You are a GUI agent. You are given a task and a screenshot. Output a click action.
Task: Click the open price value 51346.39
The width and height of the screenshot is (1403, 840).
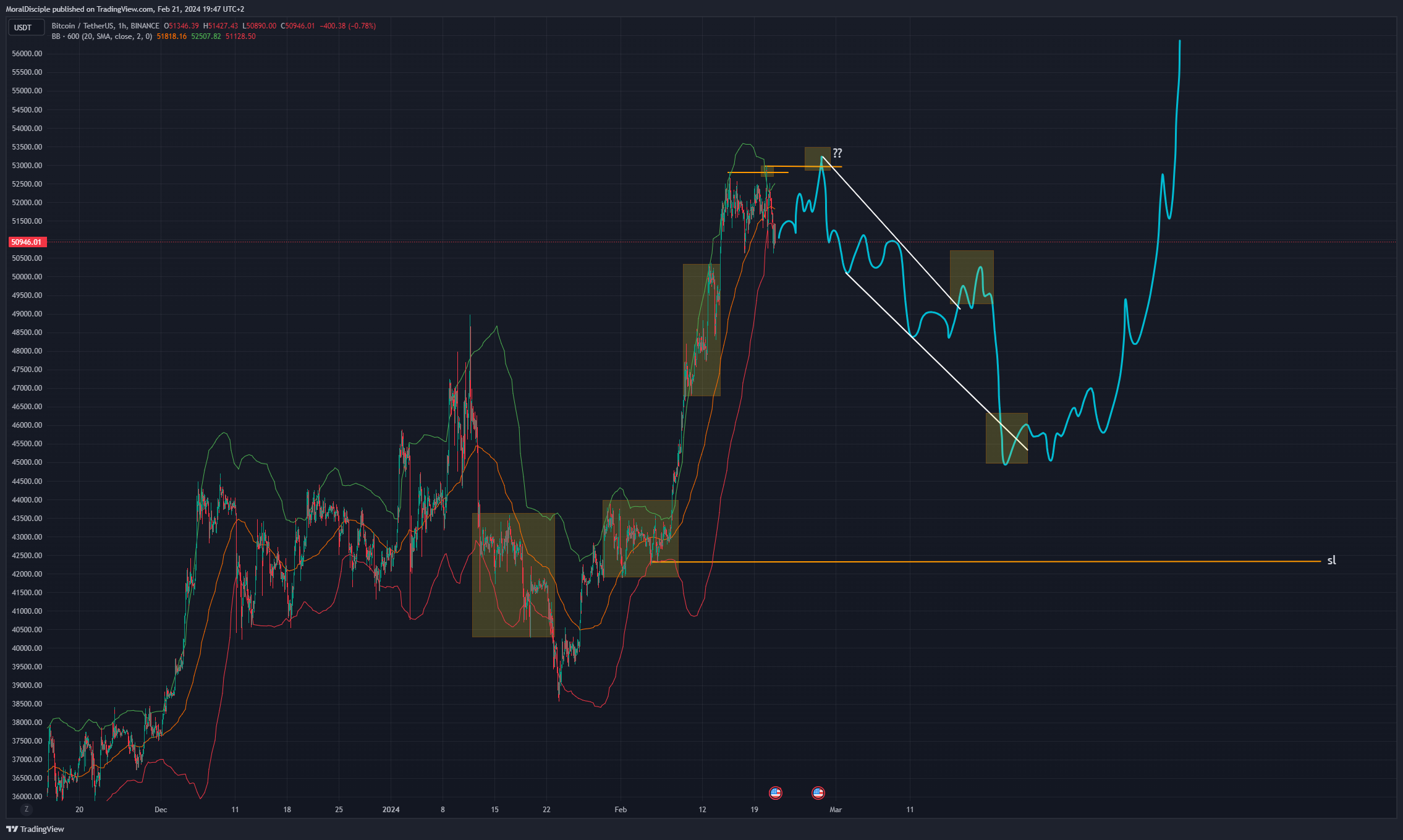pyautogui.click(x=184, y=26)
